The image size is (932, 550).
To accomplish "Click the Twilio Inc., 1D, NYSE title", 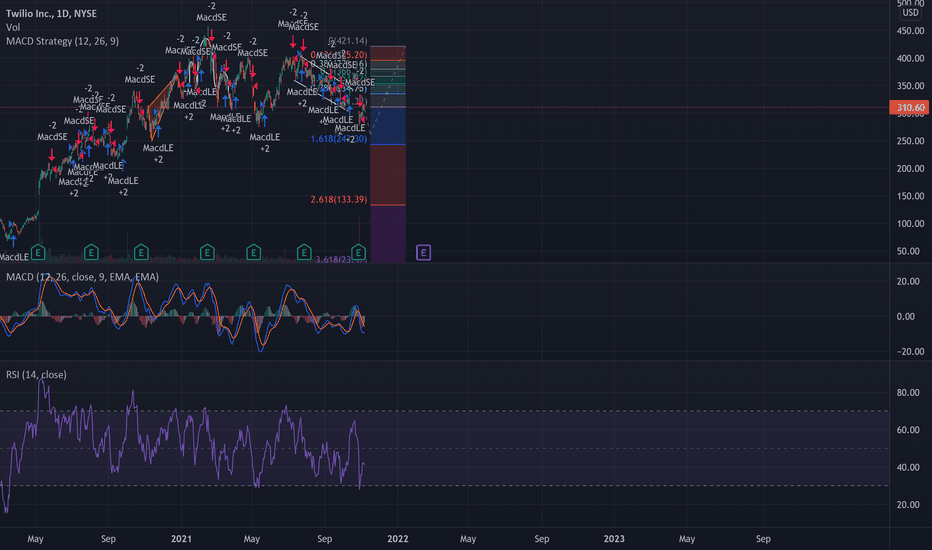I will coord(51,13).
